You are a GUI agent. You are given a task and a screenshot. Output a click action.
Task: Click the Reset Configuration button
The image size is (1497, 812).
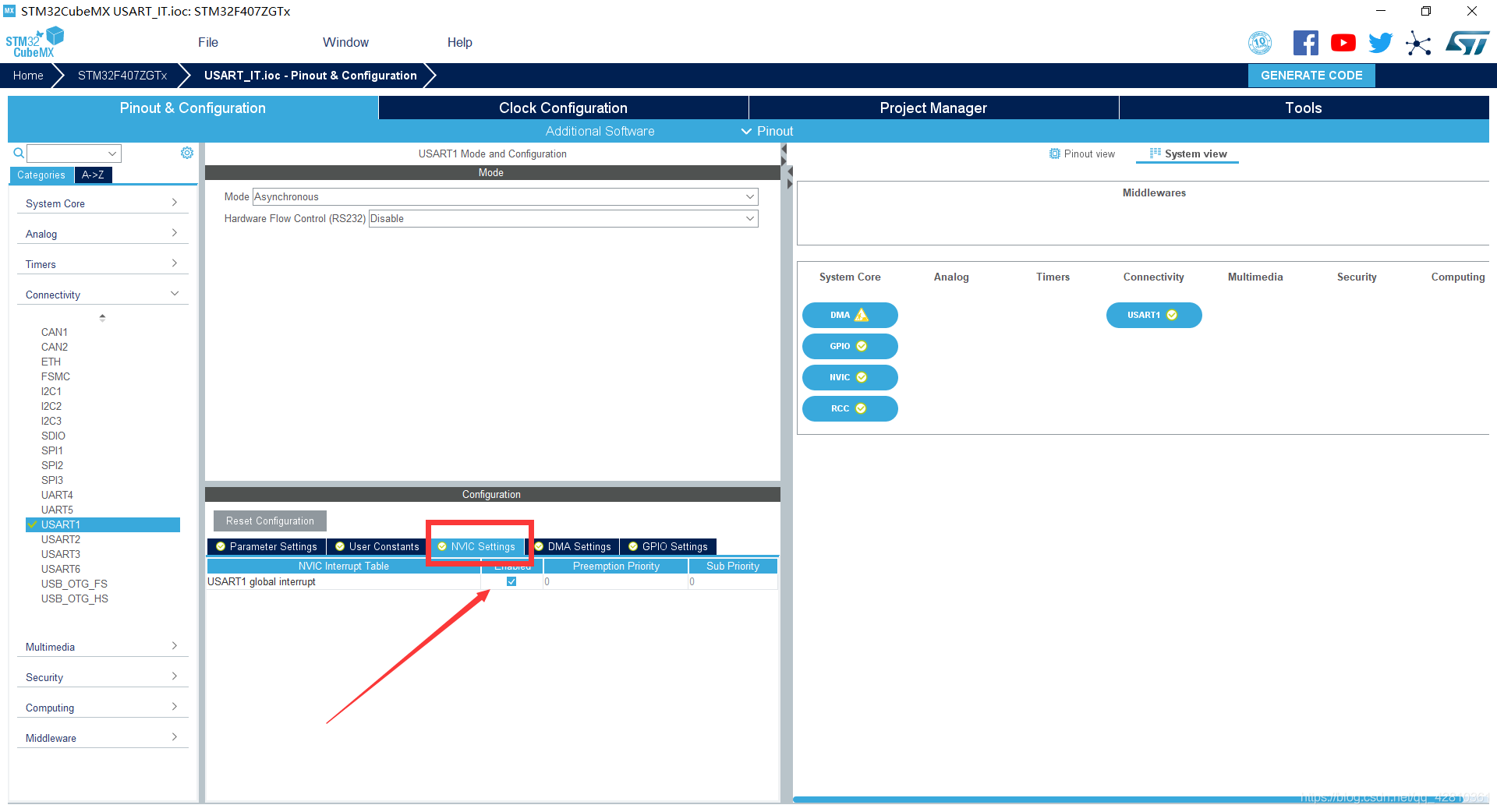(x=270, y=521)
